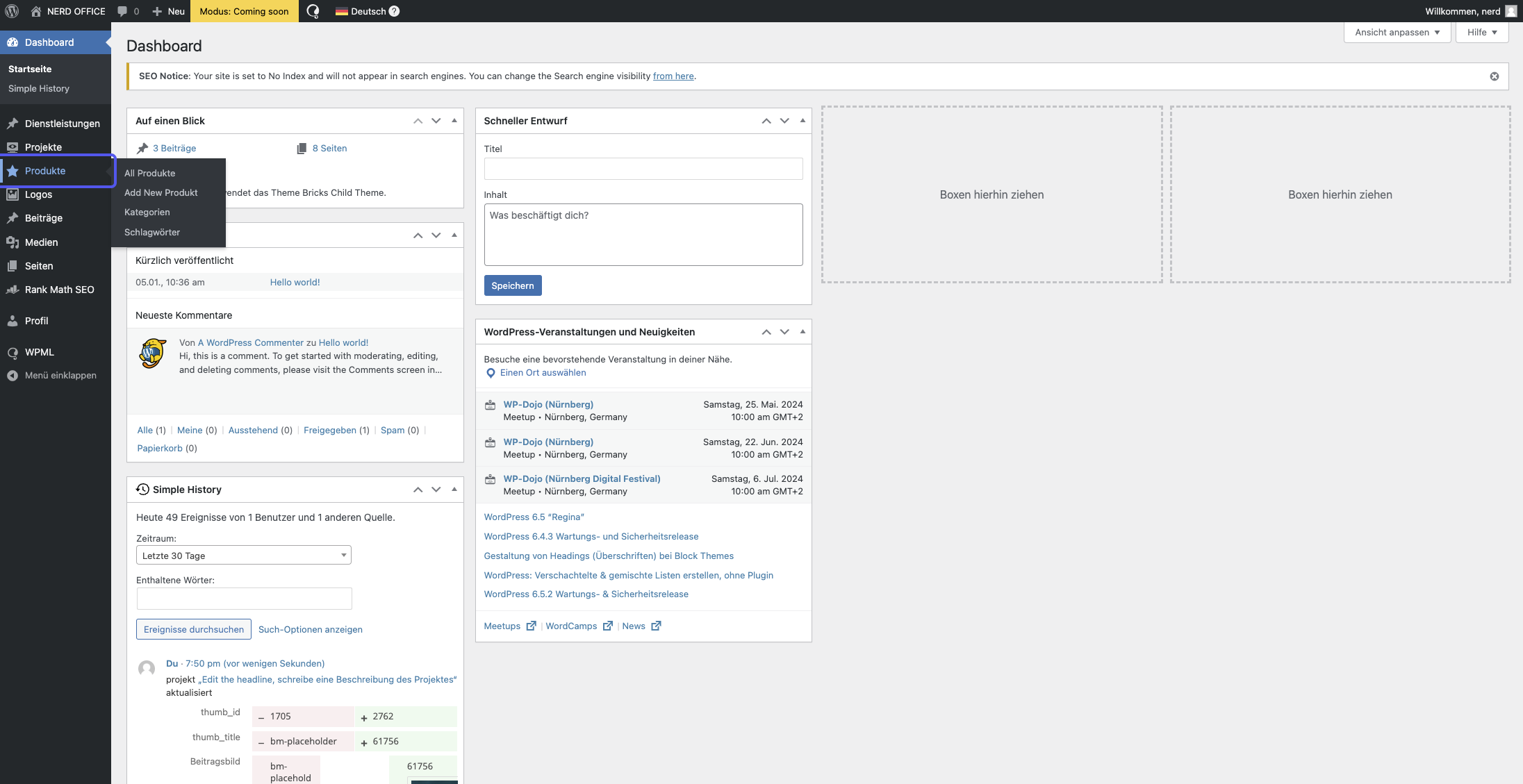This screenshot has width=1523, height=784.
Task: Open the Ansicht anpassen dropdown
Action: click(x=1397, y=32)
